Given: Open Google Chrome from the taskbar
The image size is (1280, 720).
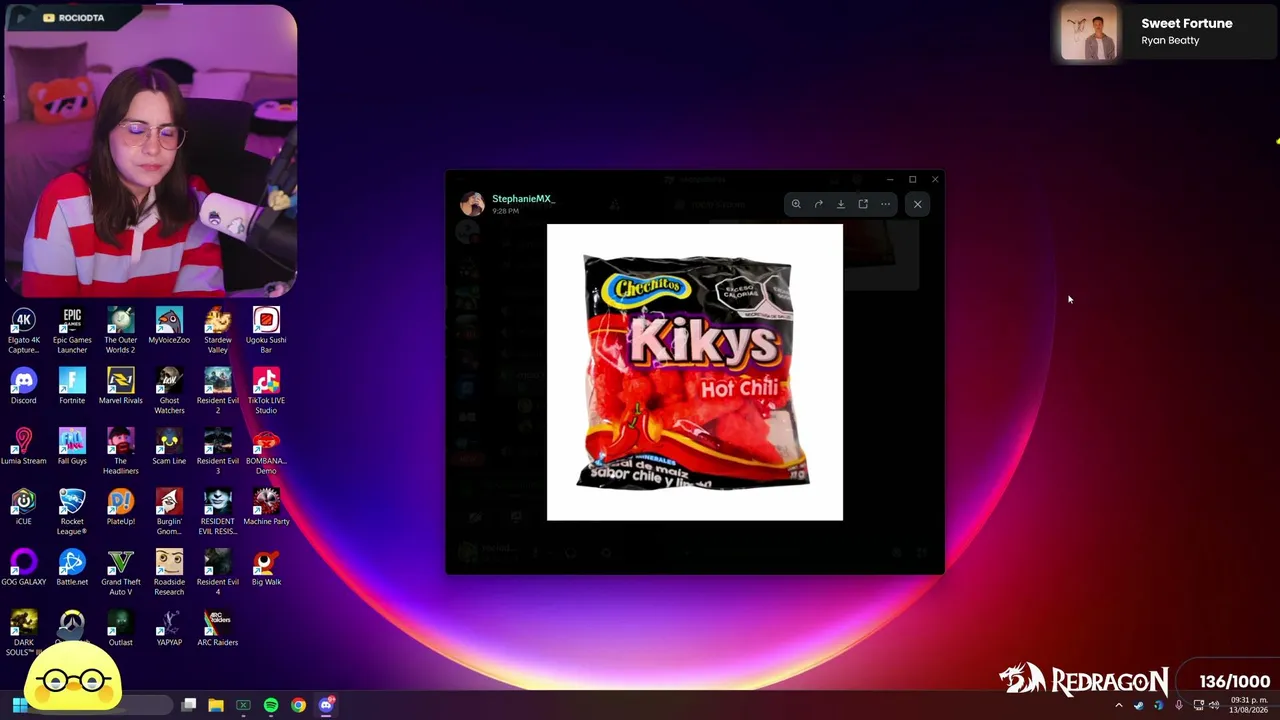Looking at the screenshot, I should [x=298, y=705].
